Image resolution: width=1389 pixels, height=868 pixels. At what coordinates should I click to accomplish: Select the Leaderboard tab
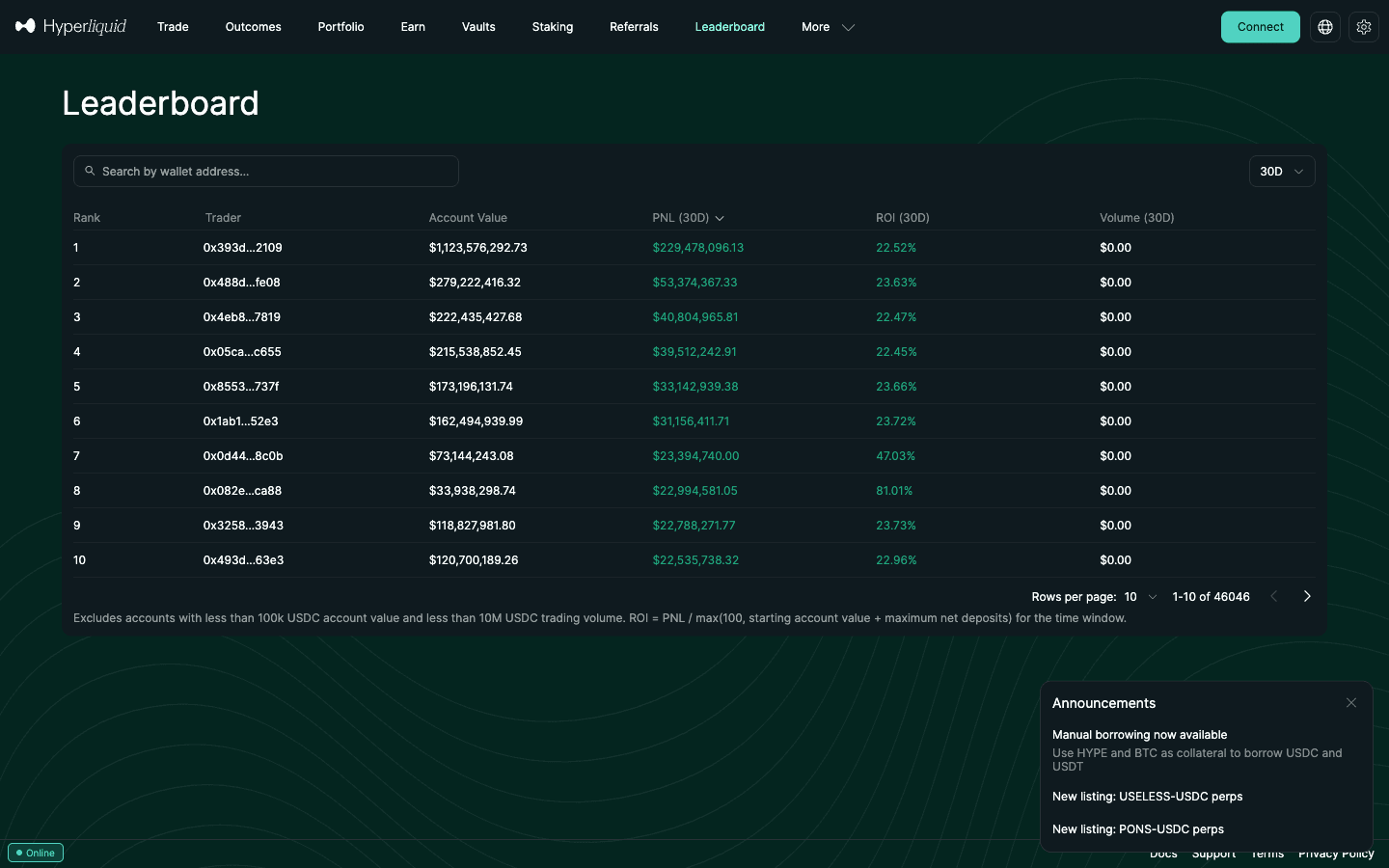click(x=729, y=27)
